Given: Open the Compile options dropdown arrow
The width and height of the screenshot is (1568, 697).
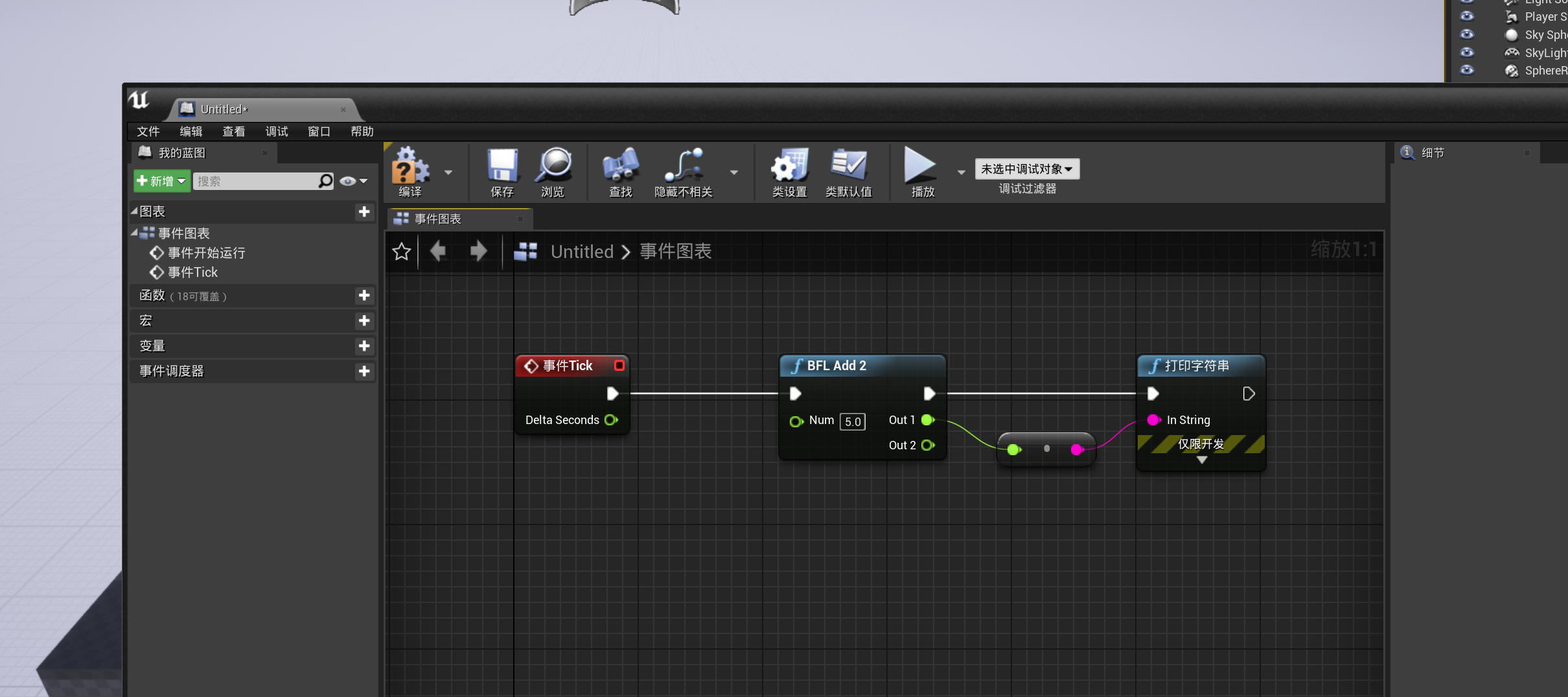Looking at the screenshot, I should coord(448,172).
